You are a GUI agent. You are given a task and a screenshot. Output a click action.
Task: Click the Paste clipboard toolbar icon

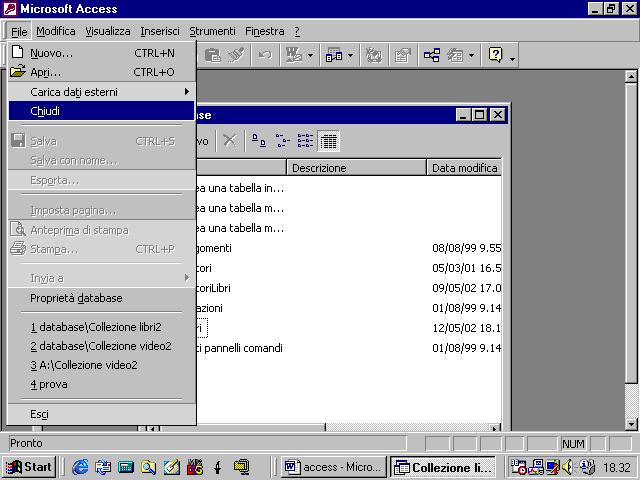[212, 55]
